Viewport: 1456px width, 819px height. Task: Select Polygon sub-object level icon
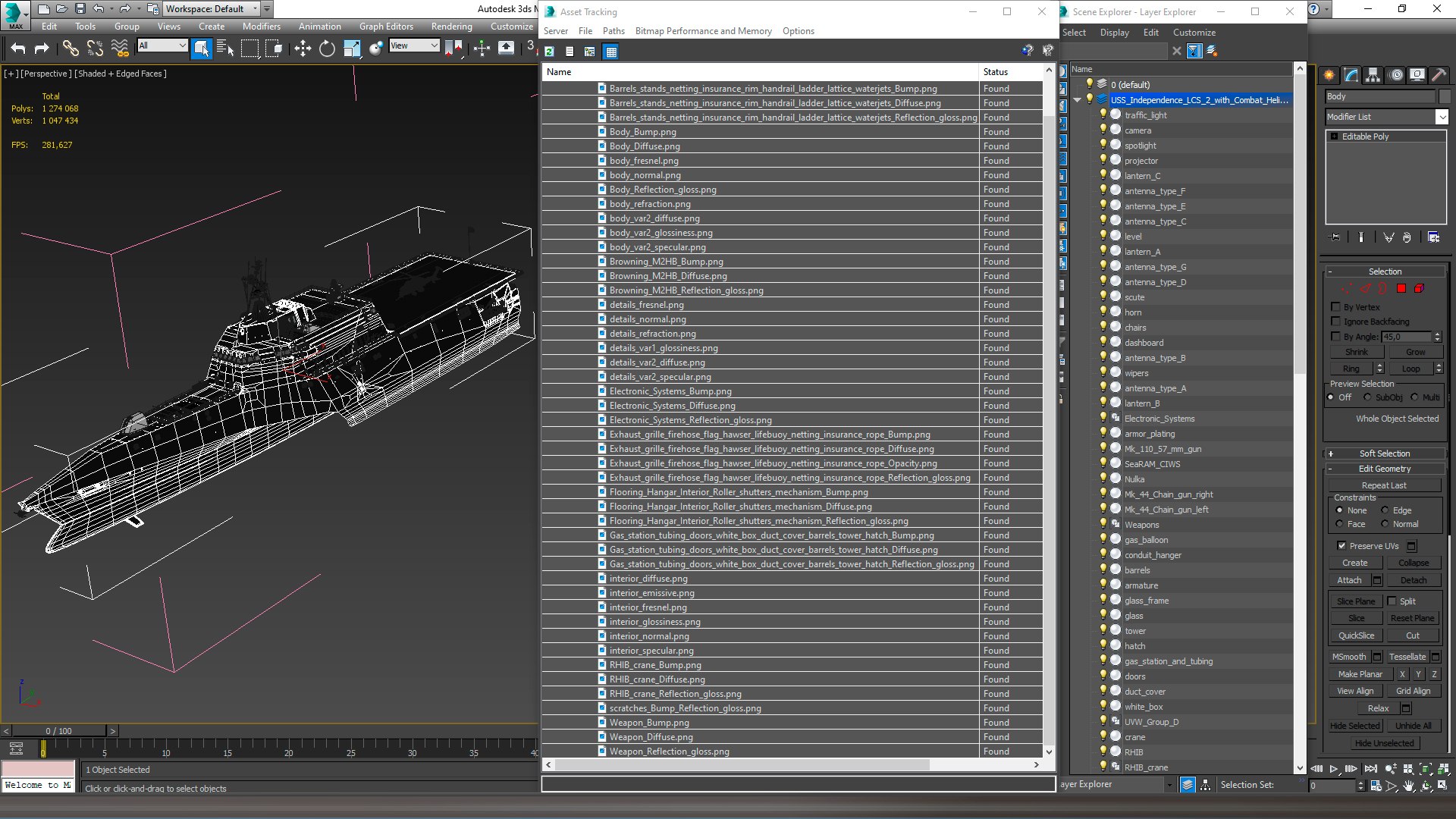point(1401,289)
